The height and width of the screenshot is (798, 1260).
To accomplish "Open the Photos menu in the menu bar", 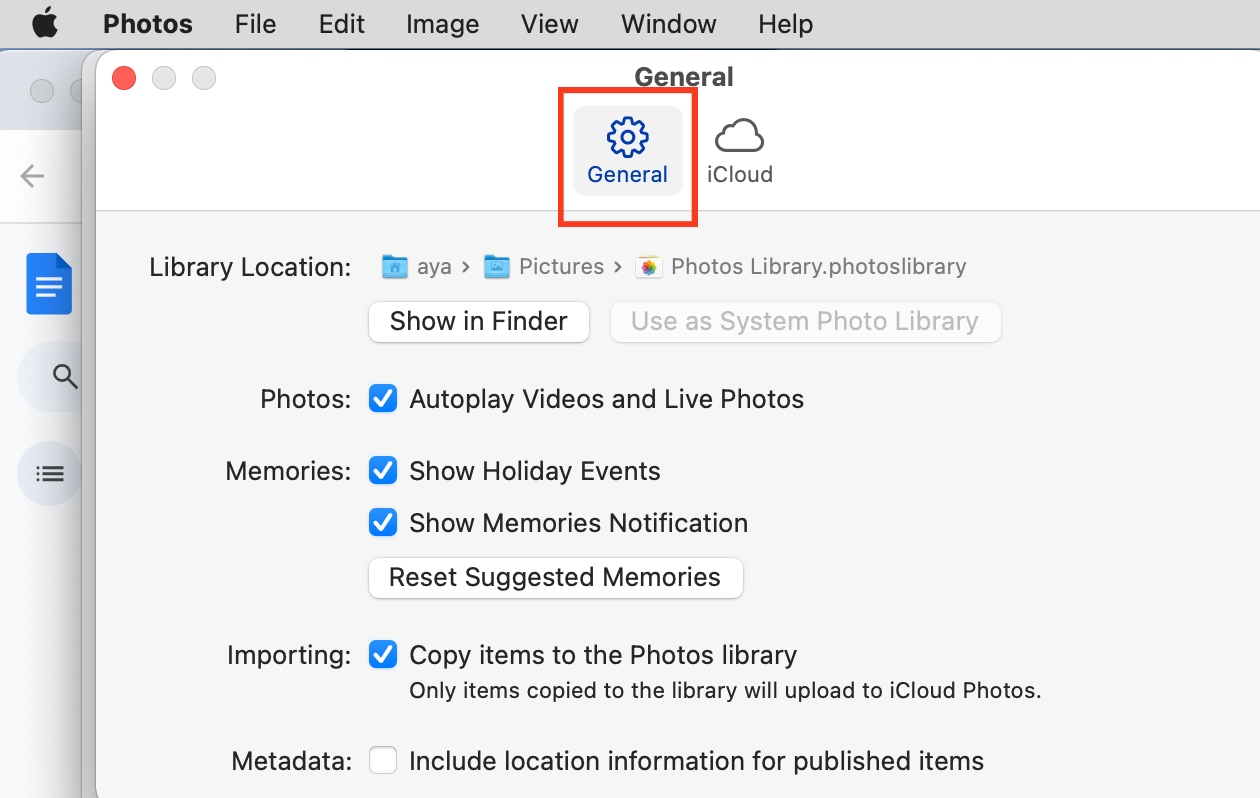I will coord(147,23).
